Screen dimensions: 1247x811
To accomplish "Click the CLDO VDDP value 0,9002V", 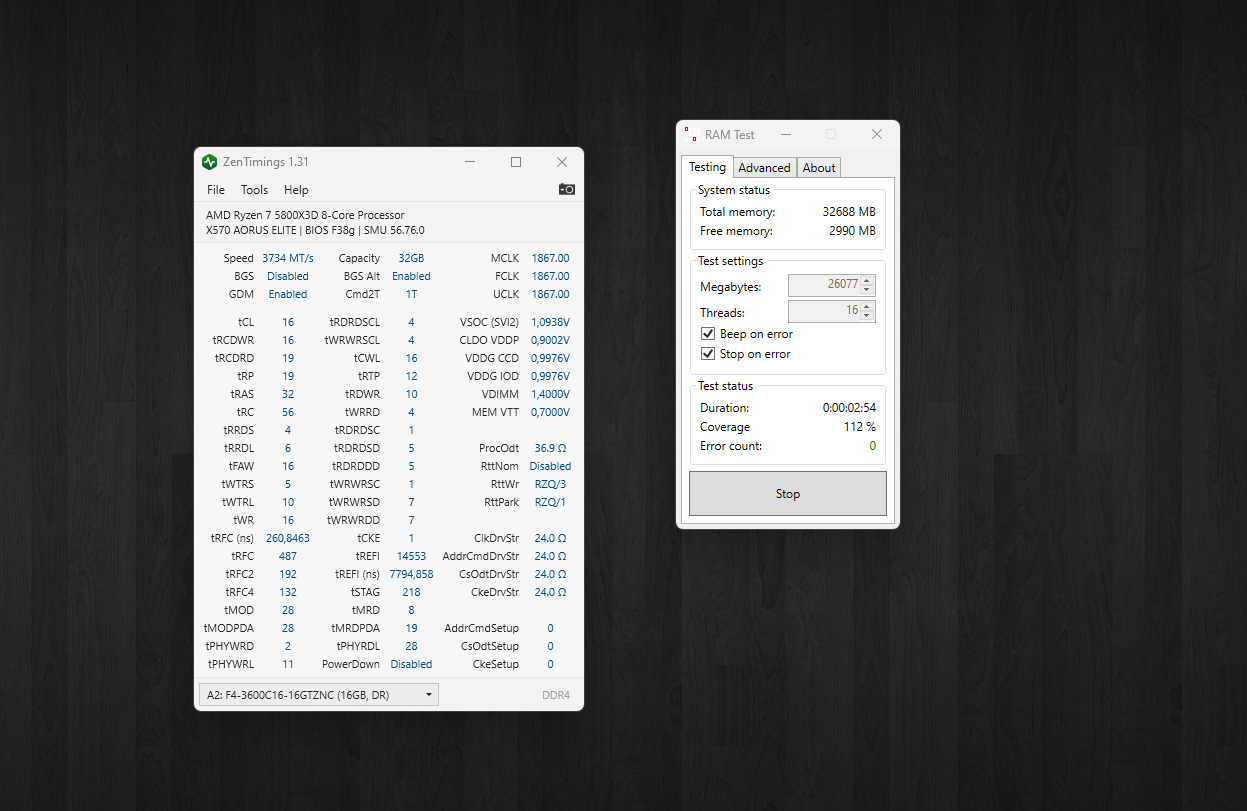I will pos(551,340).
